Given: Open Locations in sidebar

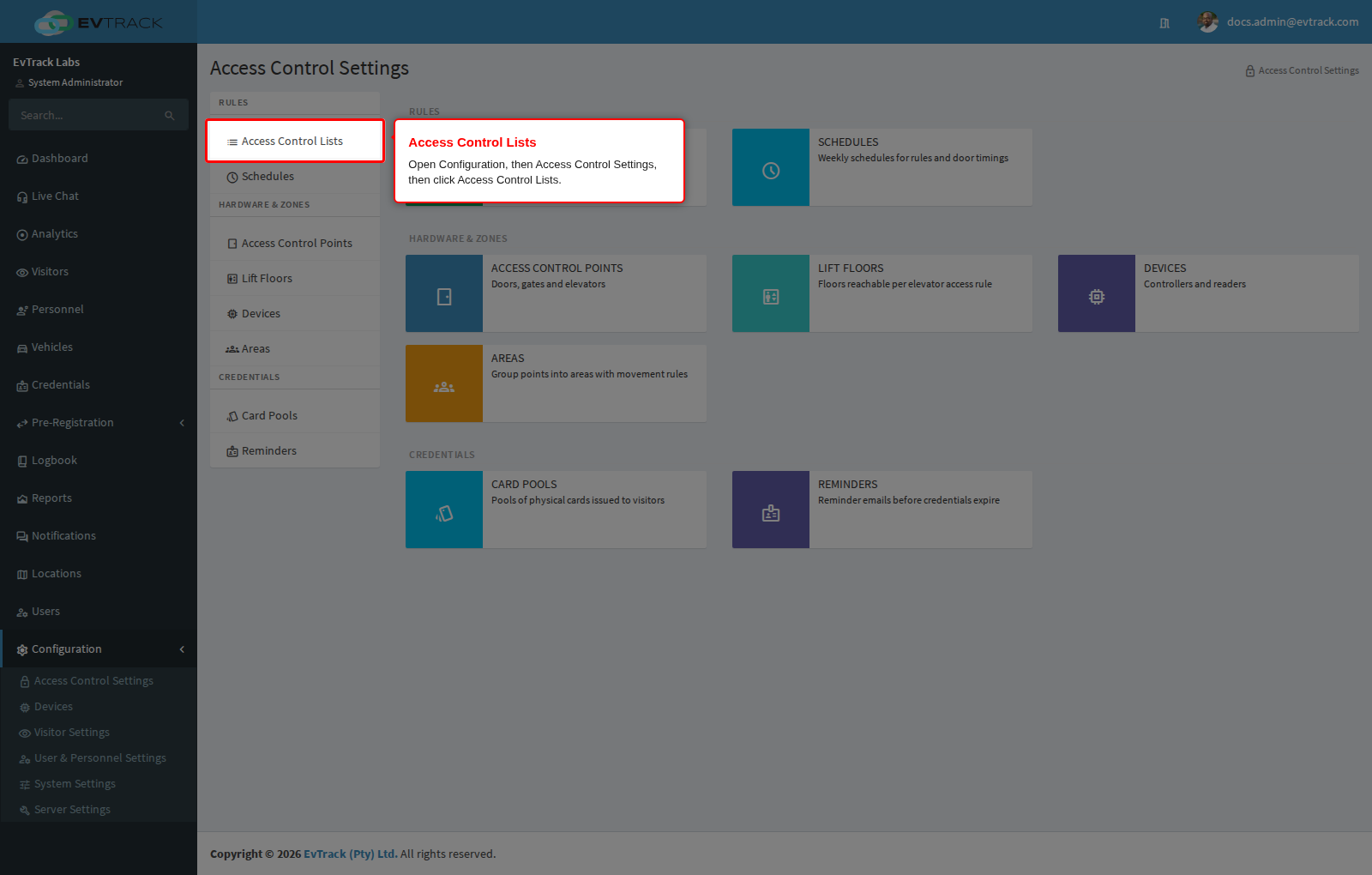Looking at the screenshot, I should 99,574.
